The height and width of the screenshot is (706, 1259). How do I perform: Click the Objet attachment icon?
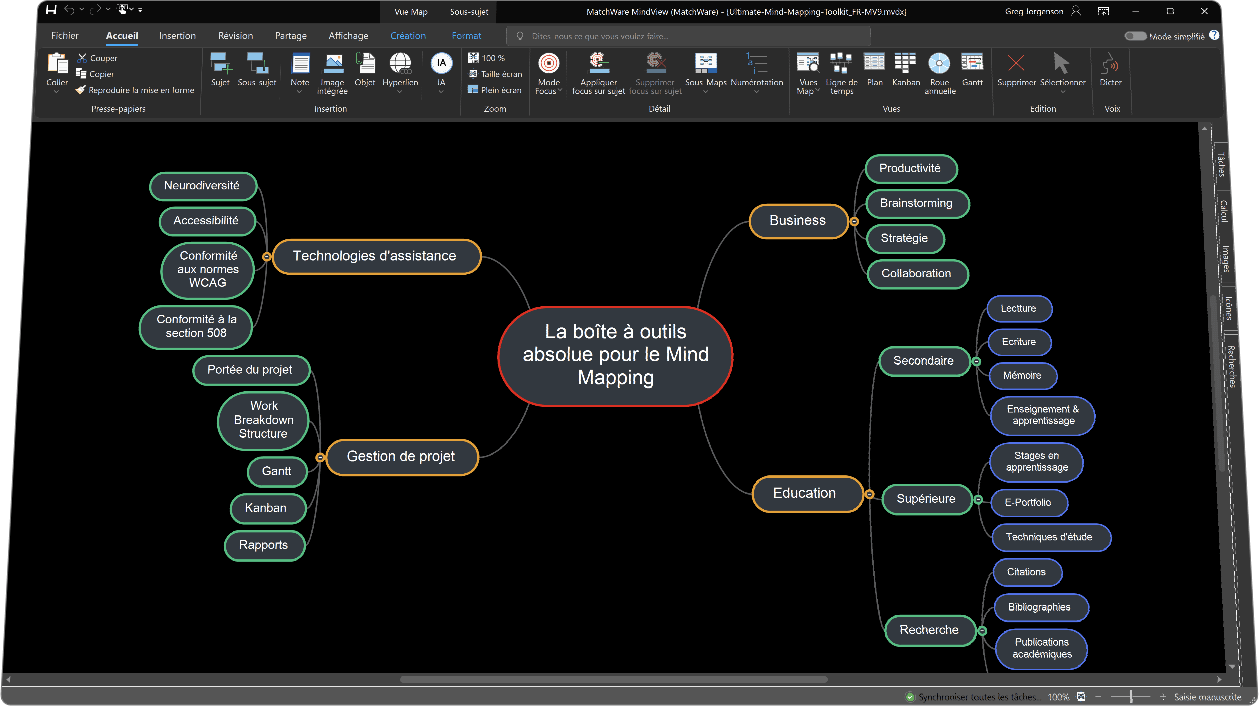tap(365, 63)
